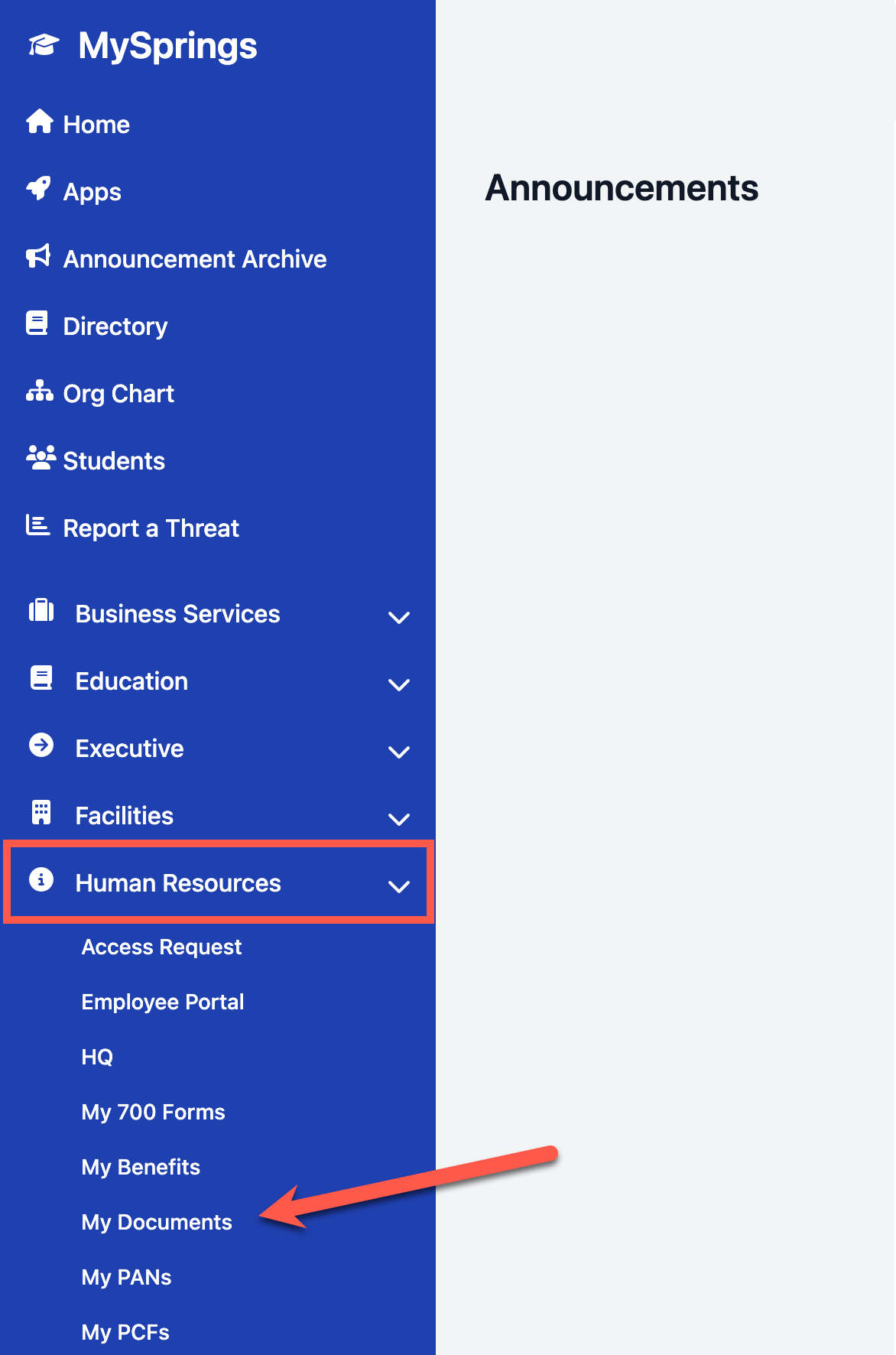Open the Employee Portal submenu item
The image size is (896, 1355).
click(163, 1002)
